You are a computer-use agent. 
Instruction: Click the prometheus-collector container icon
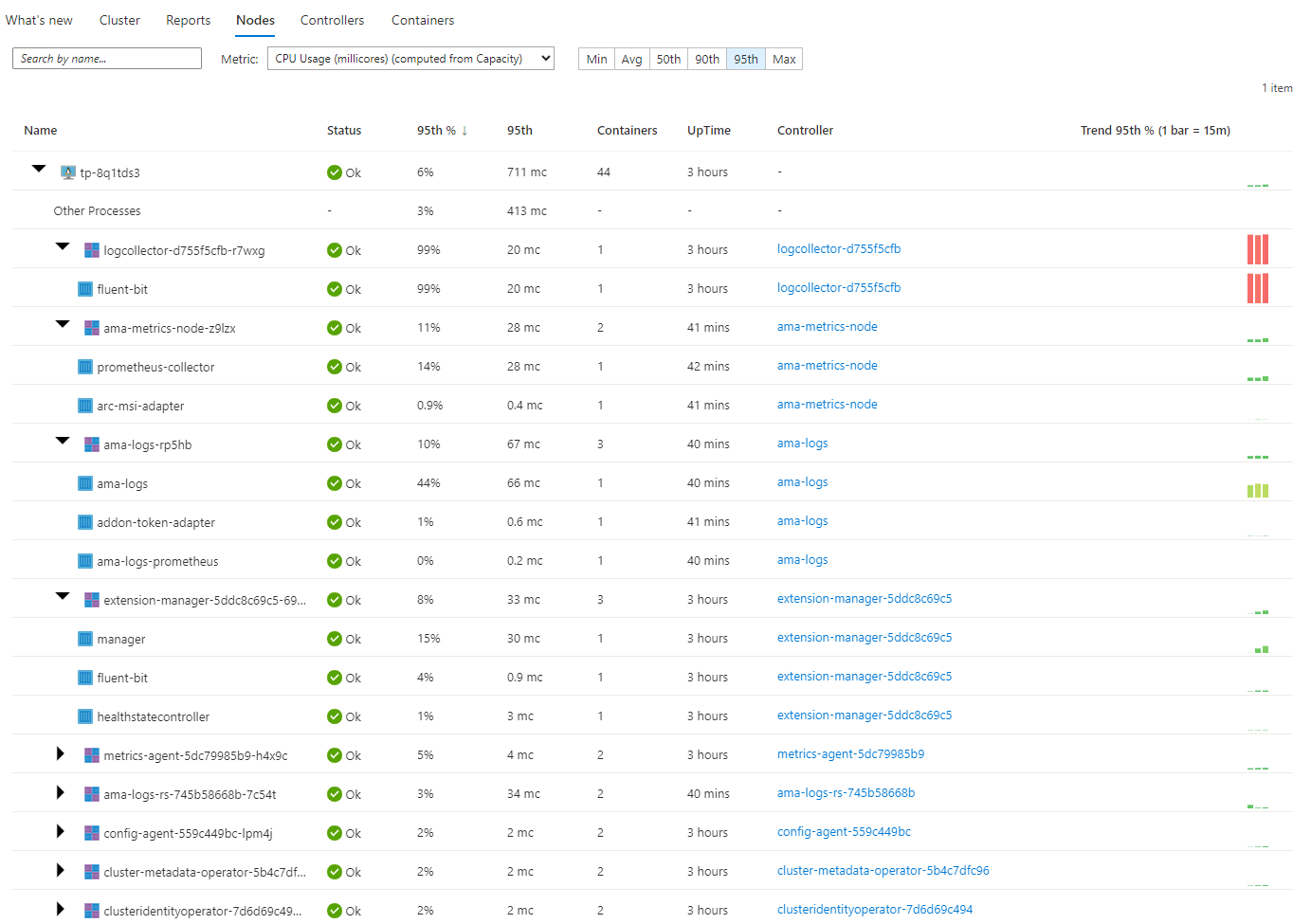click(x=85, y=367)
